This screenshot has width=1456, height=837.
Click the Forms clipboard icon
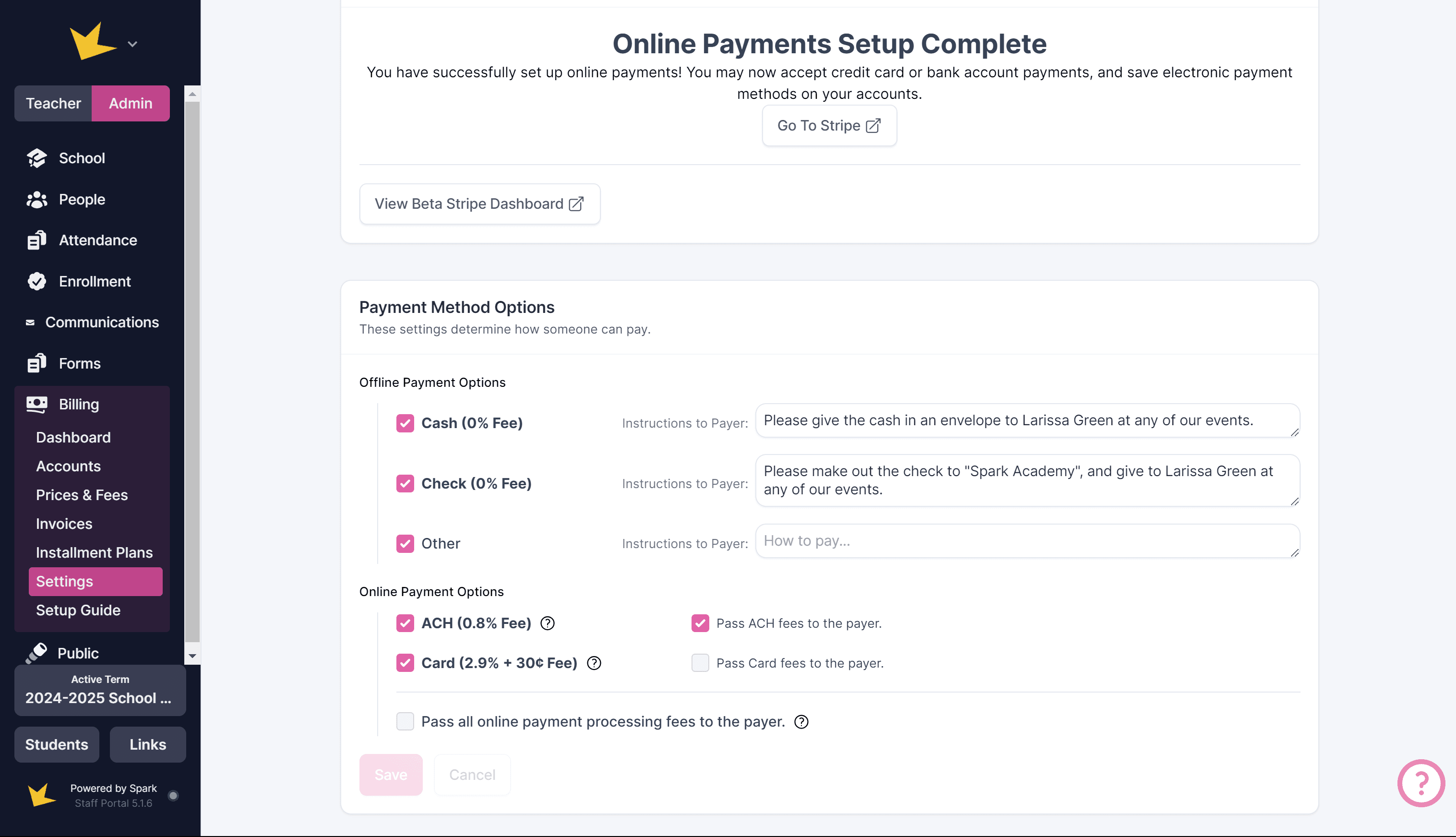[x=37, y=363]
